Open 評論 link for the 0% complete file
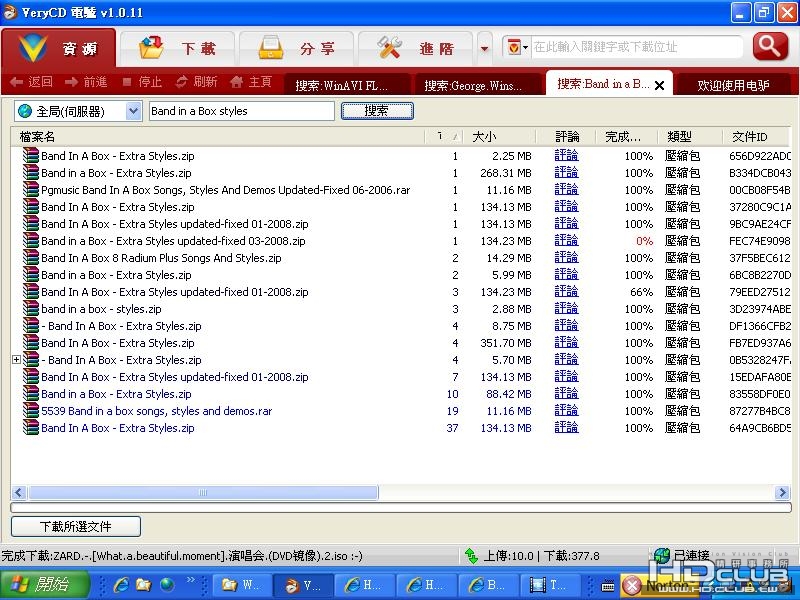The width and height of the screenshot is (800, 600). click(566, 241)
